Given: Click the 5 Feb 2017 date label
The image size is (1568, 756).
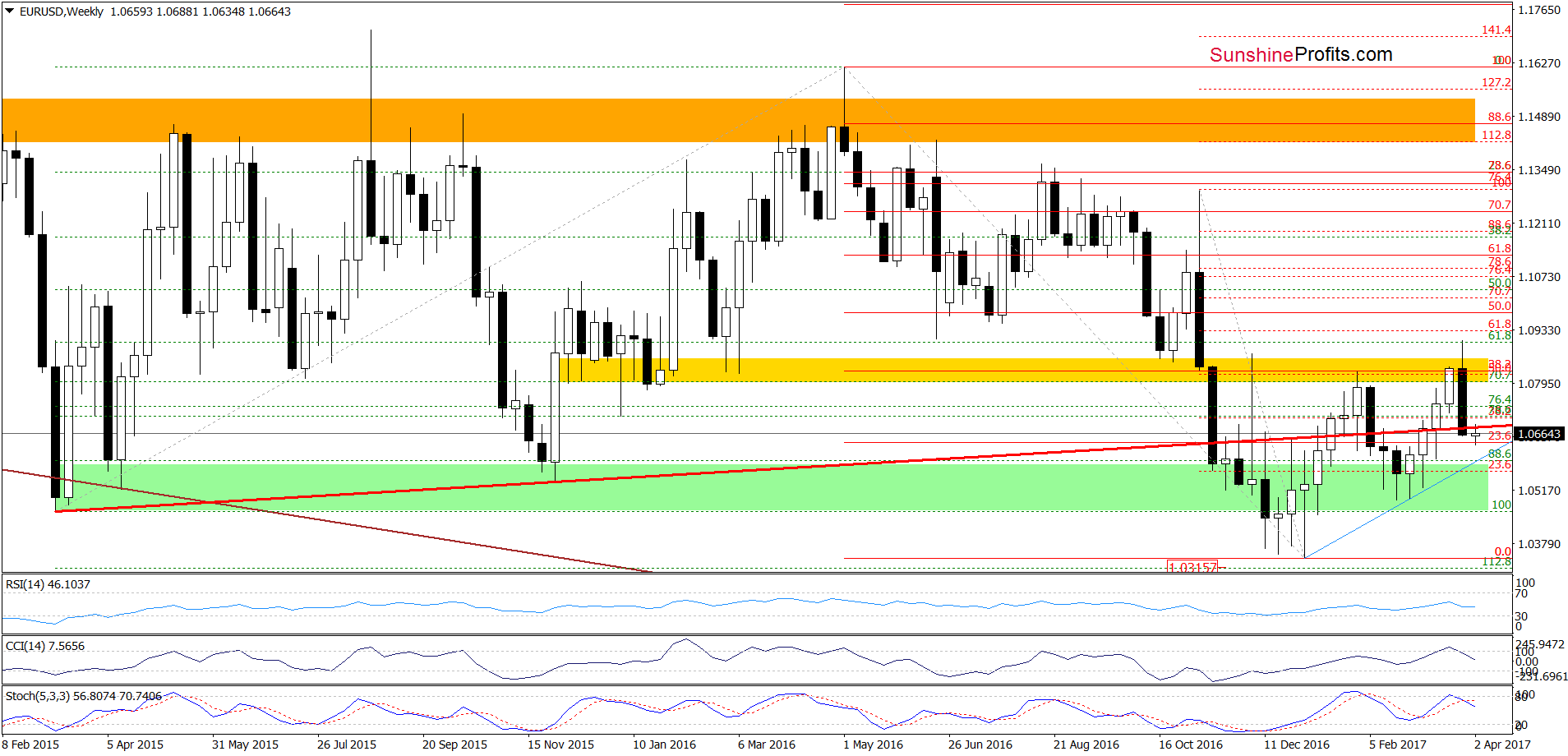Looking at the screenshot, I should (x=1398, y=744).
